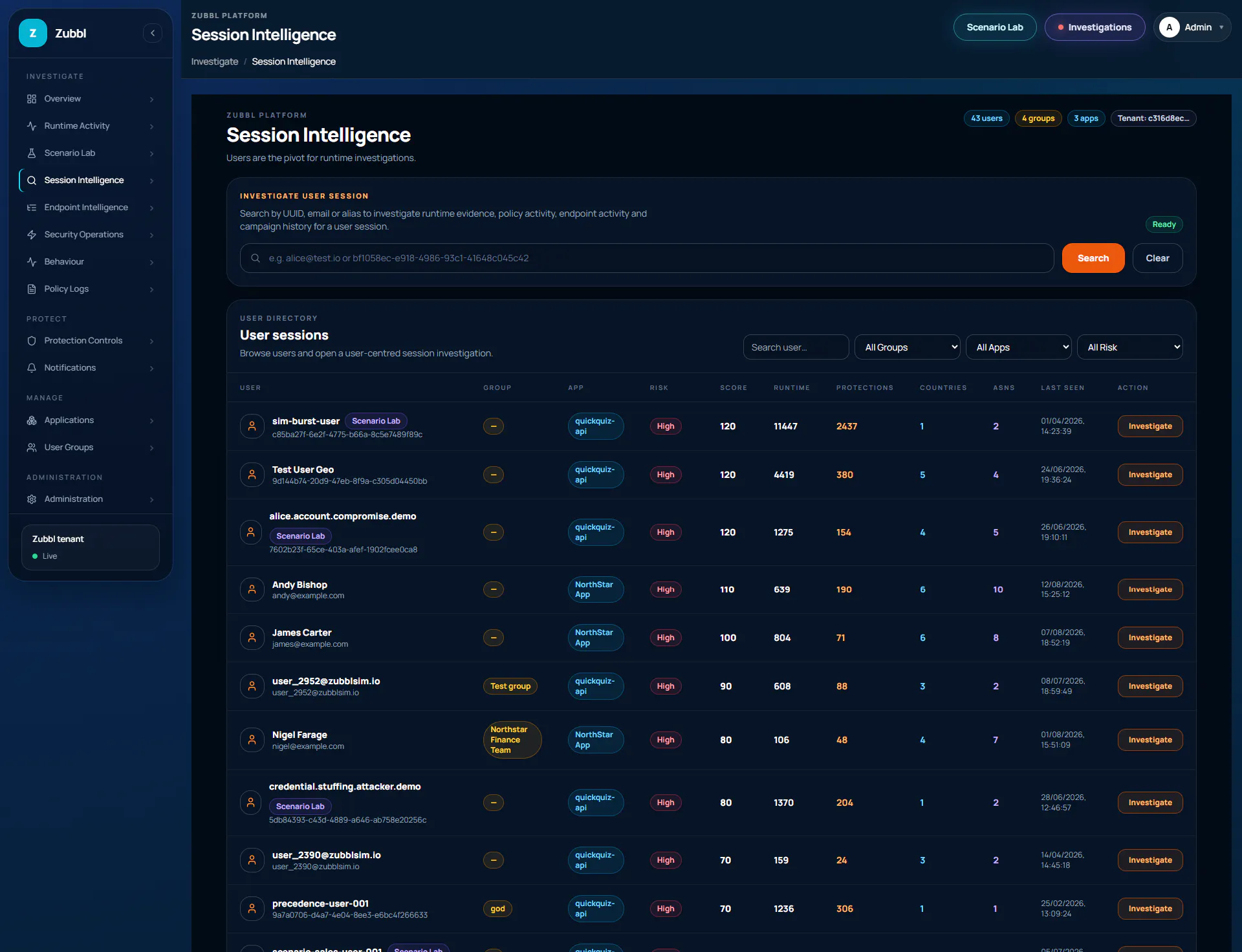
Task: Open Protection Controls in the sidebar
Action: 91,341
